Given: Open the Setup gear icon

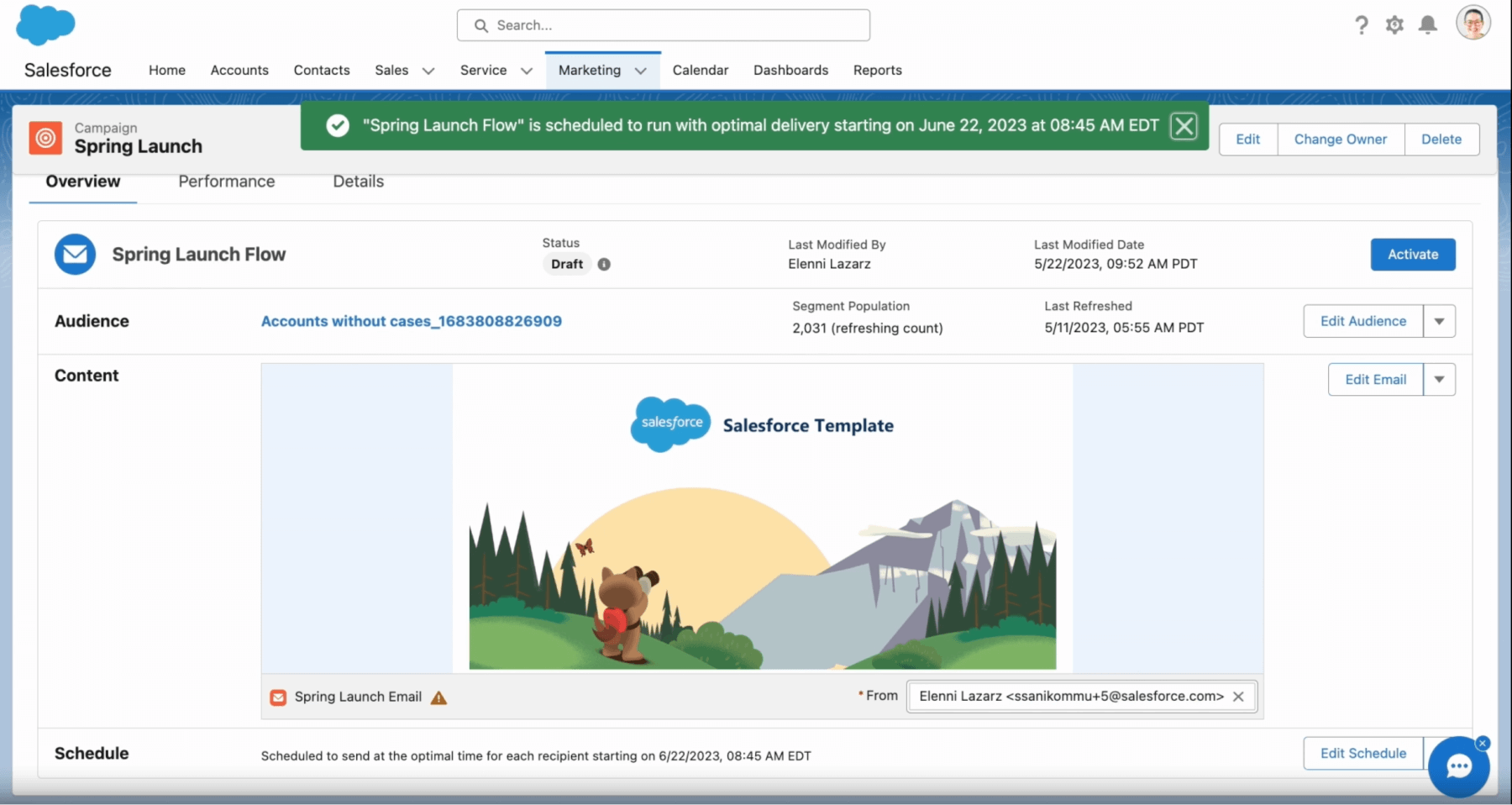Looking at the screenshot, I should pyautogui.click(x=1394, y=25).
